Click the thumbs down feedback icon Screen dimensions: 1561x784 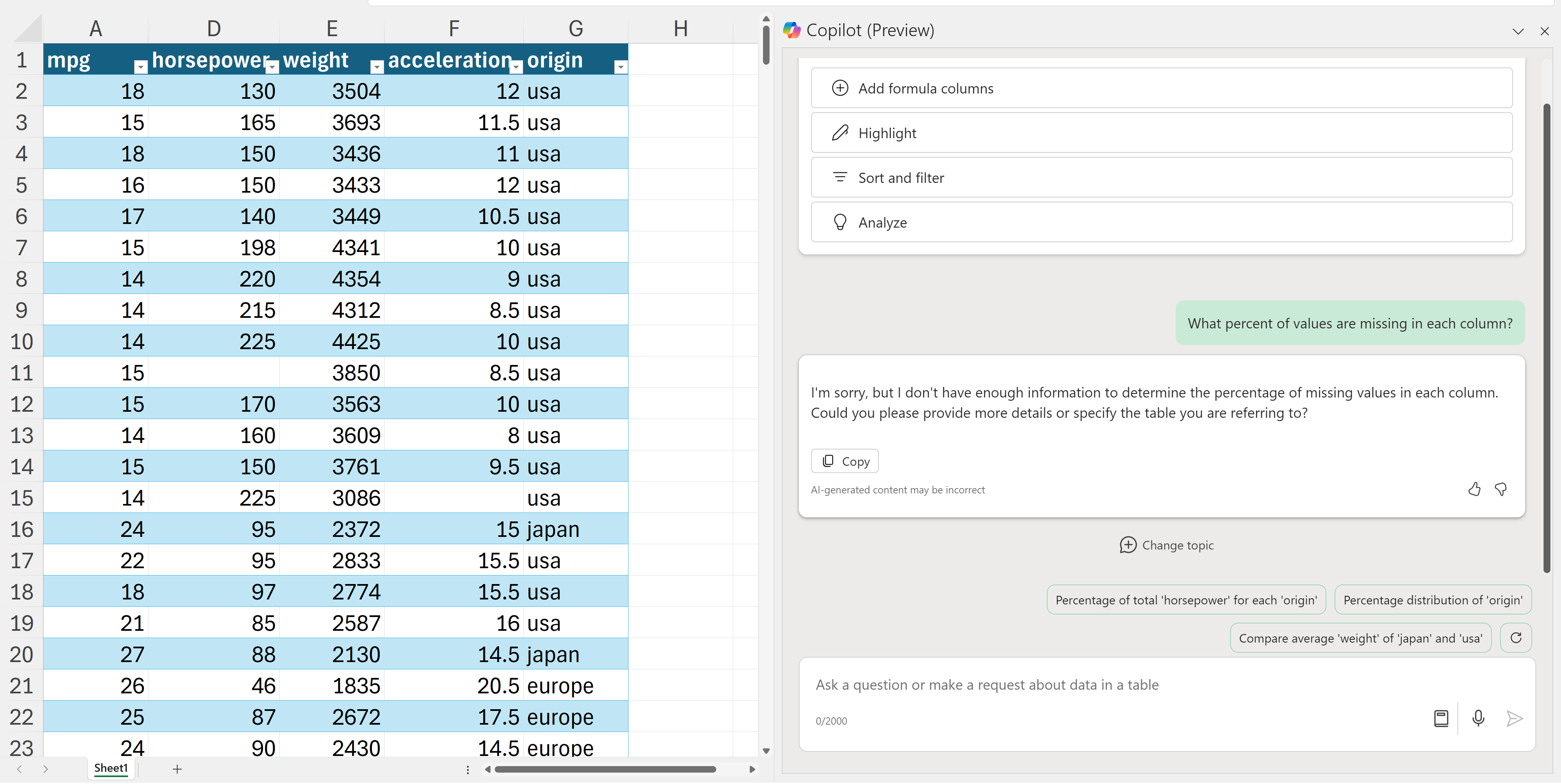click(1500, 490)
